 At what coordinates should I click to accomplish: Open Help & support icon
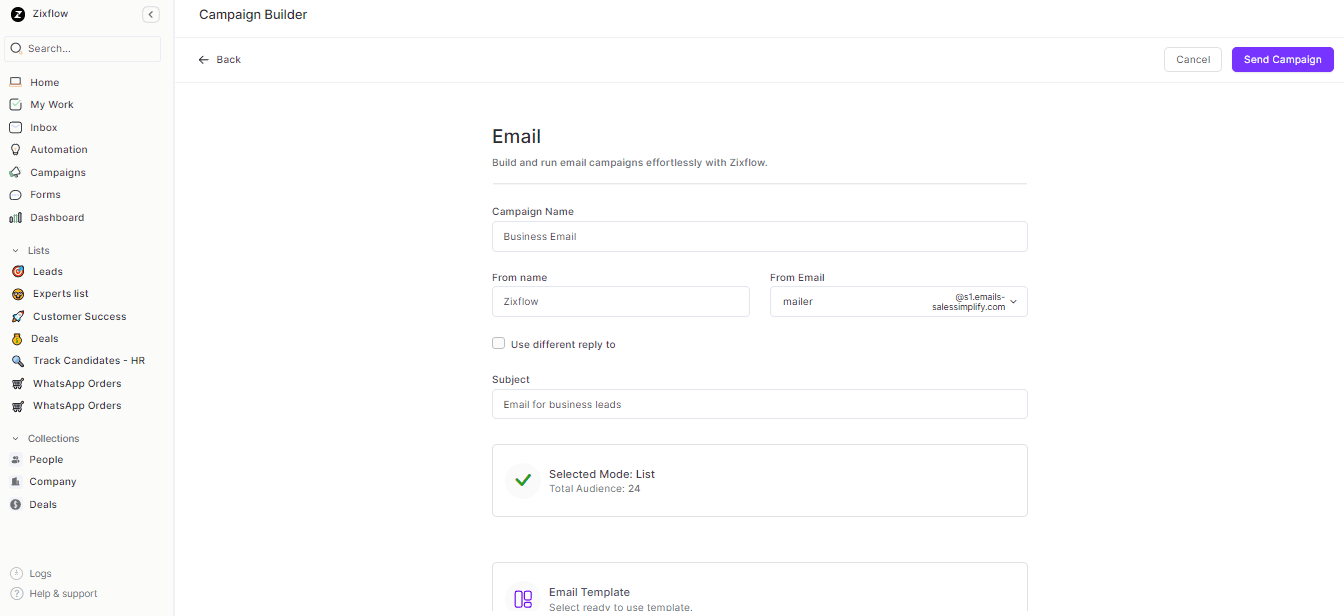coord(16,593)
